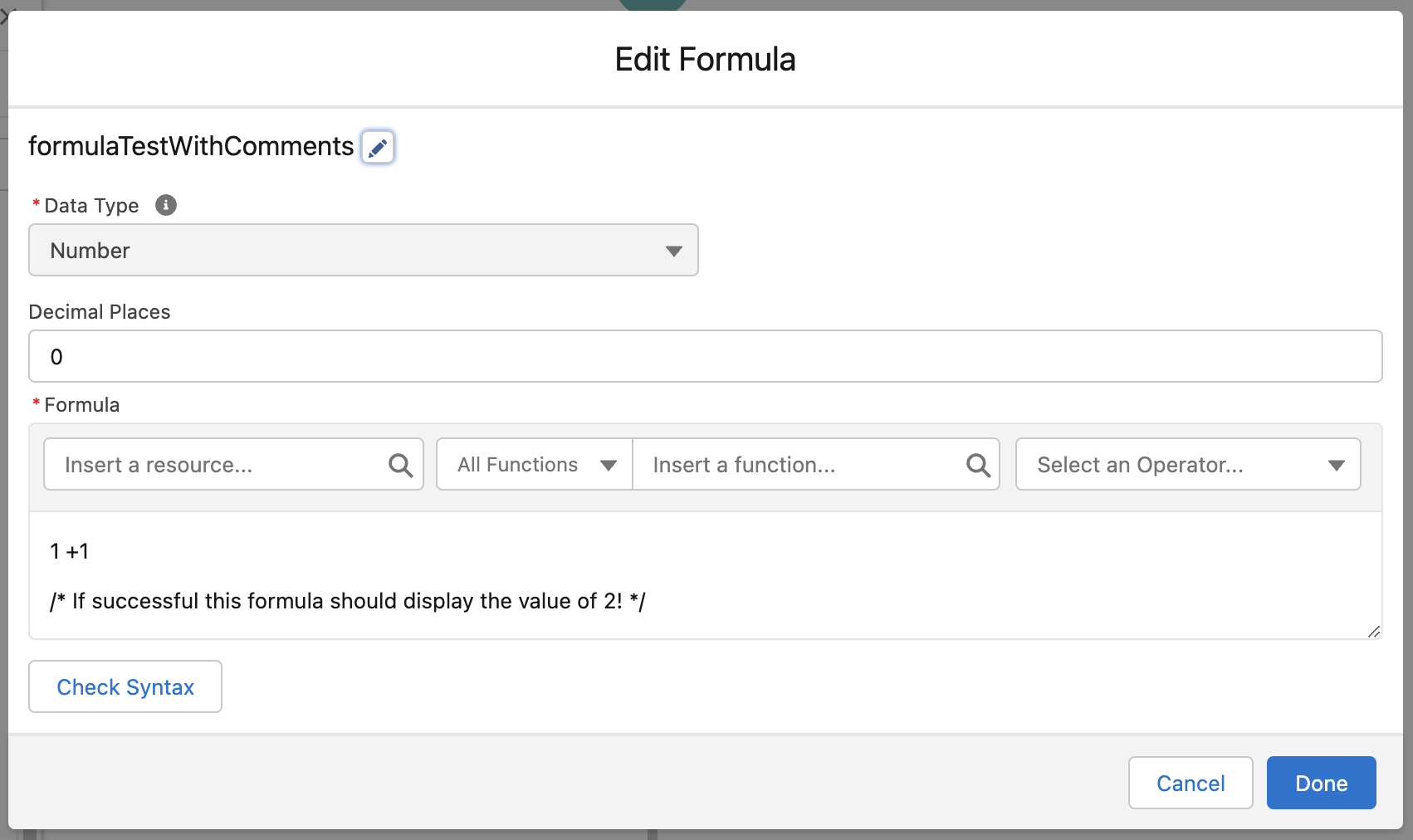Click the formulaTestWithComments name text
This screenshot has height=840, width=1413.
point(191,146)
